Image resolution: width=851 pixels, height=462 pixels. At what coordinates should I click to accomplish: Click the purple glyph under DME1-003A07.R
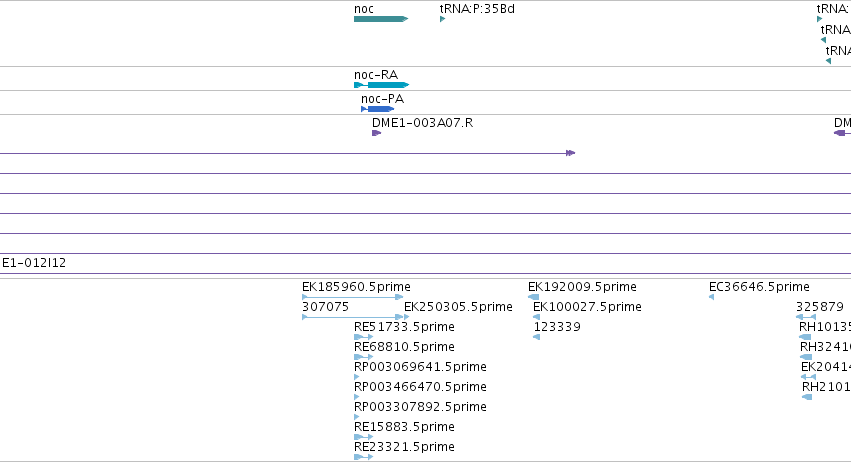[377, 133]
